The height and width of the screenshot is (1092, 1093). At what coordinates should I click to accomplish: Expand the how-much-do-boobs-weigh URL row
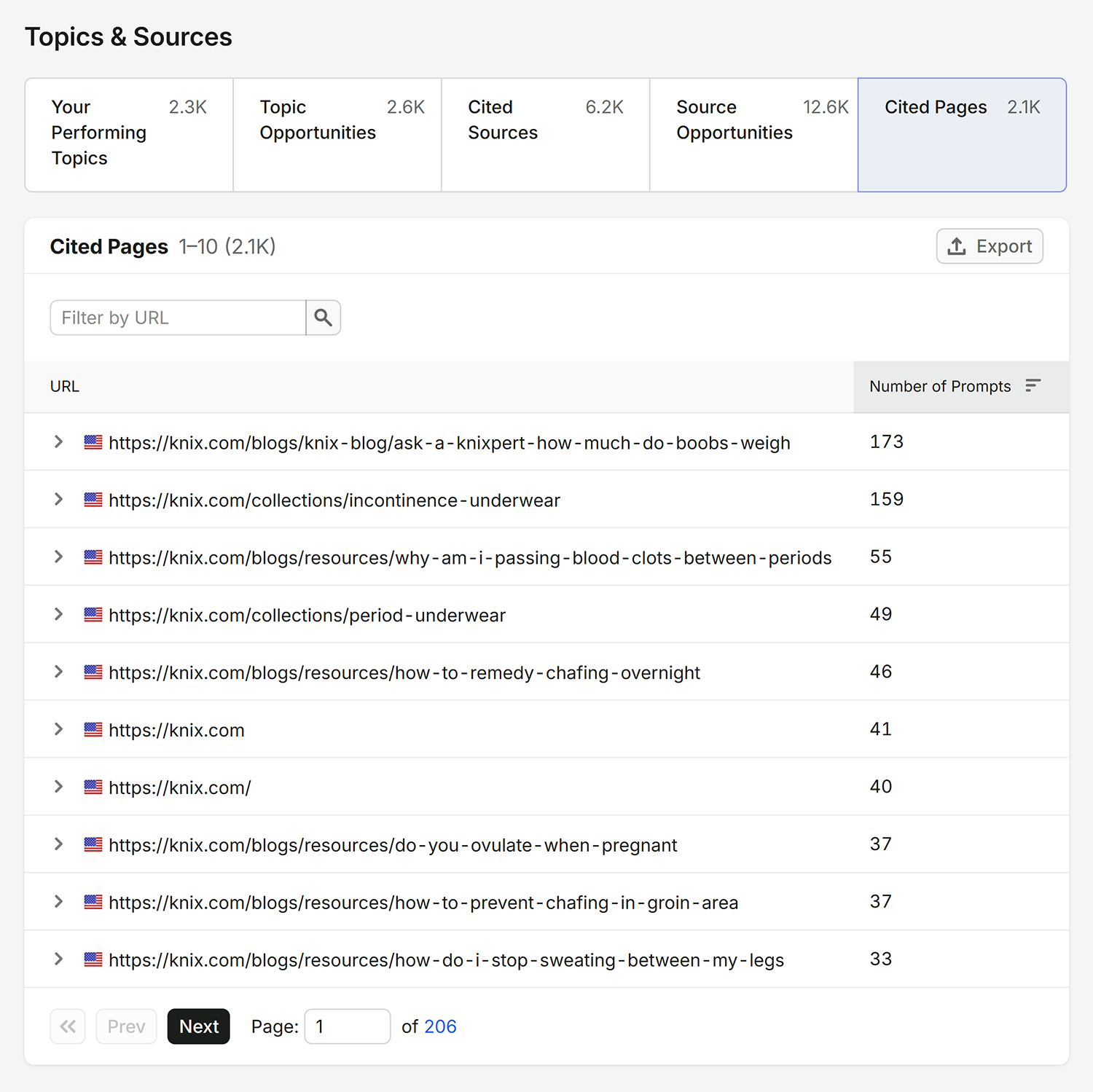(58, 442)
